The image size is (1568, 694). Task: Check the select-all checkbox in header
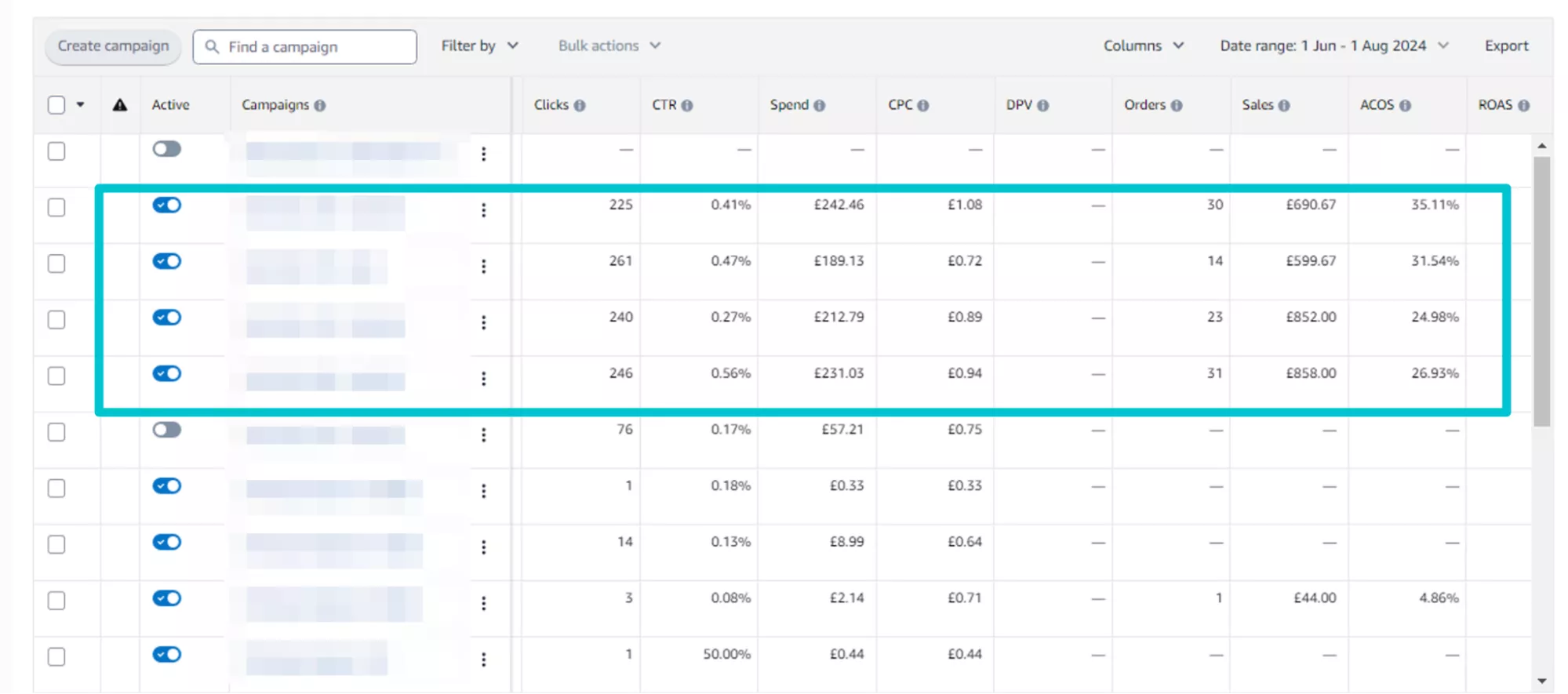click(56, 105)
